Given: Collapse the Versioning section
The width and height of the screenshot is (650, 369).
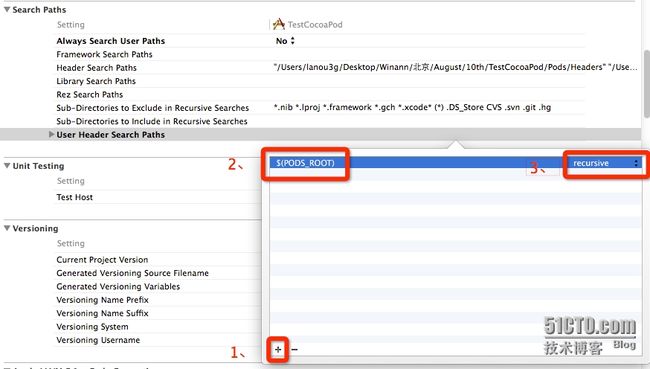Looking at the screenshot, I should click(7, 228).
